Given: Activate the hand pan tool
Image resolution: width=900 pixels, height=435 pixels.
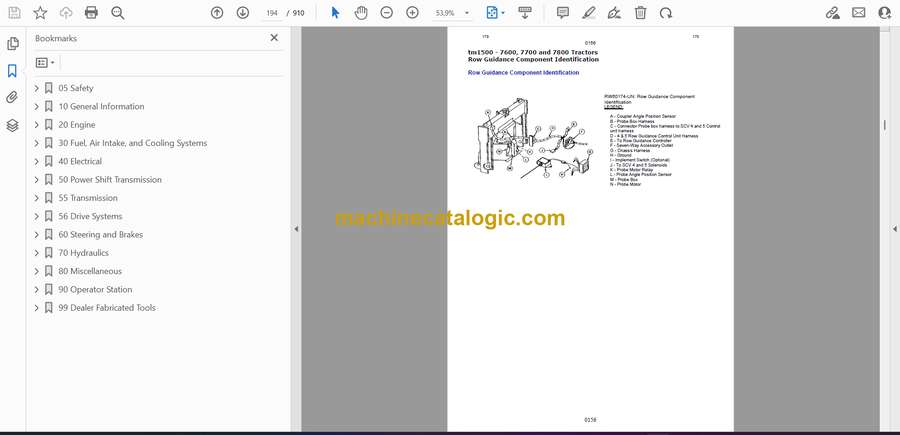Looking at the screenshot, I should point(361,13).
